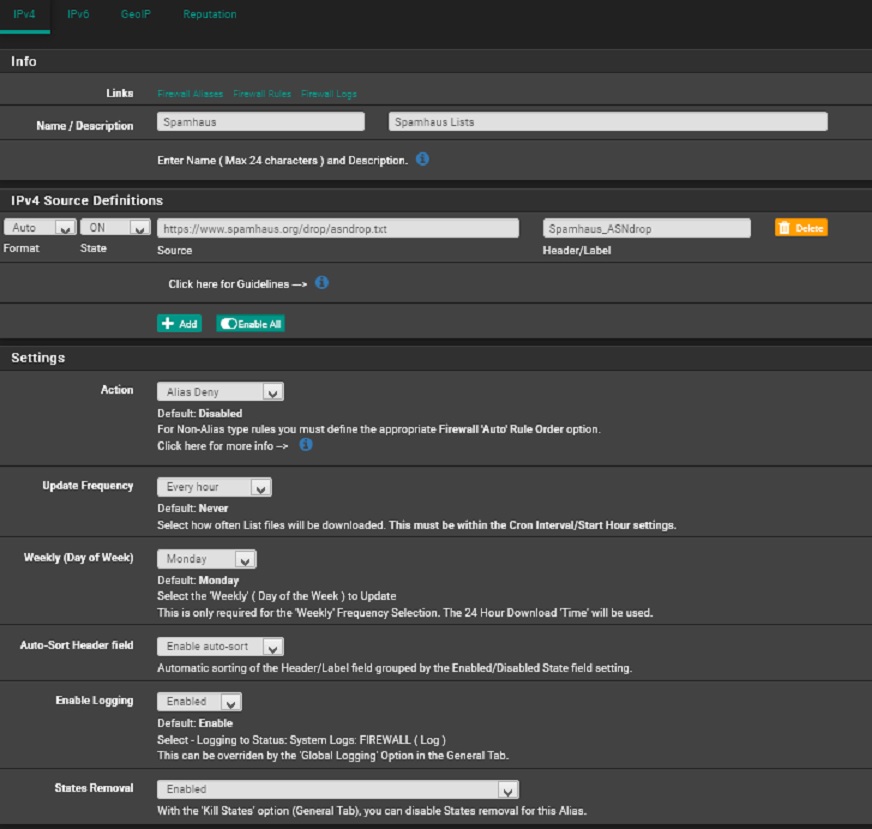This screenshot has width=872, height=829.
Task: Open the GeoIP tab
Action: pos(135,15)
